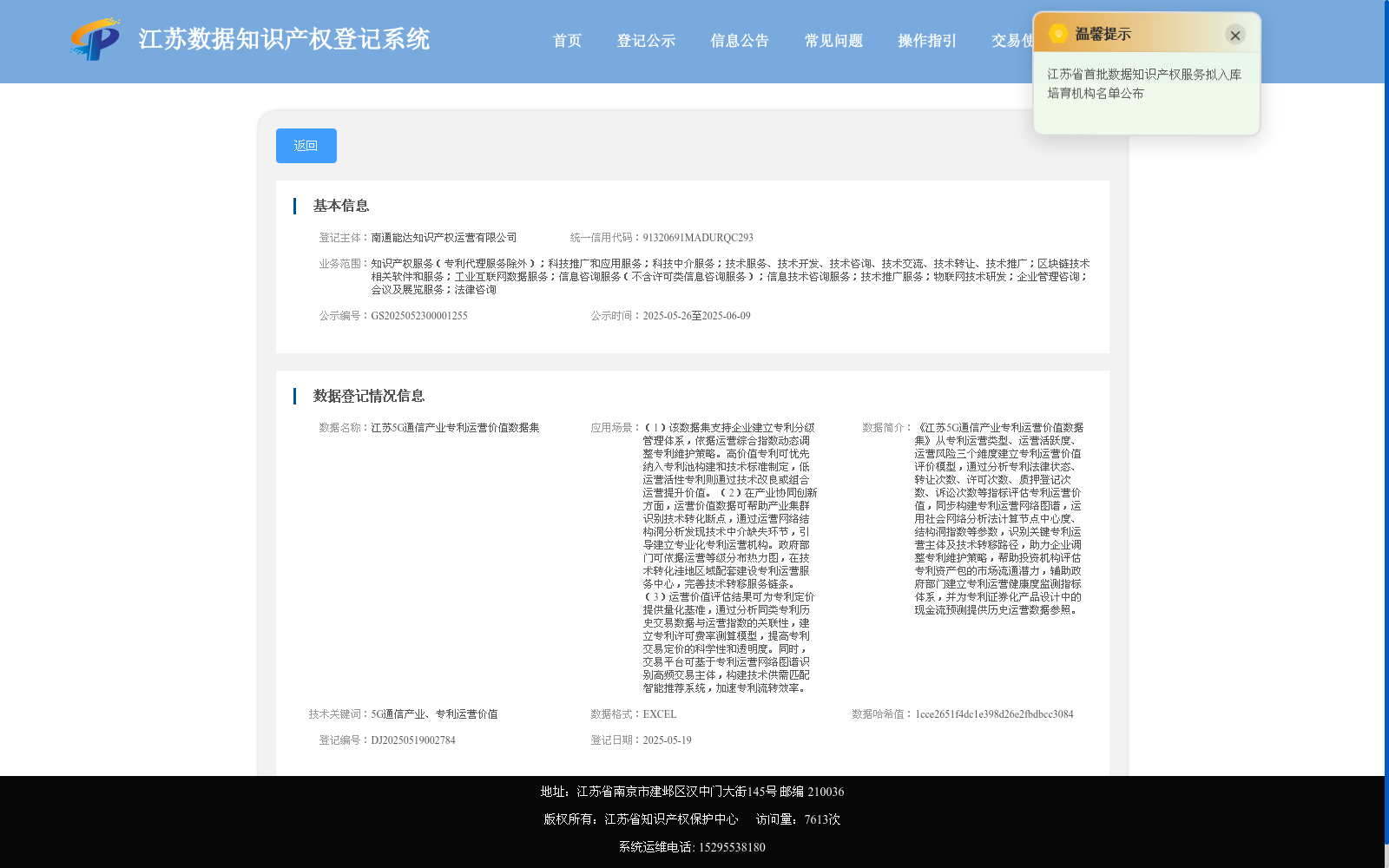
Task: Click the footer address line 地址
Action: tap(692, 792)
